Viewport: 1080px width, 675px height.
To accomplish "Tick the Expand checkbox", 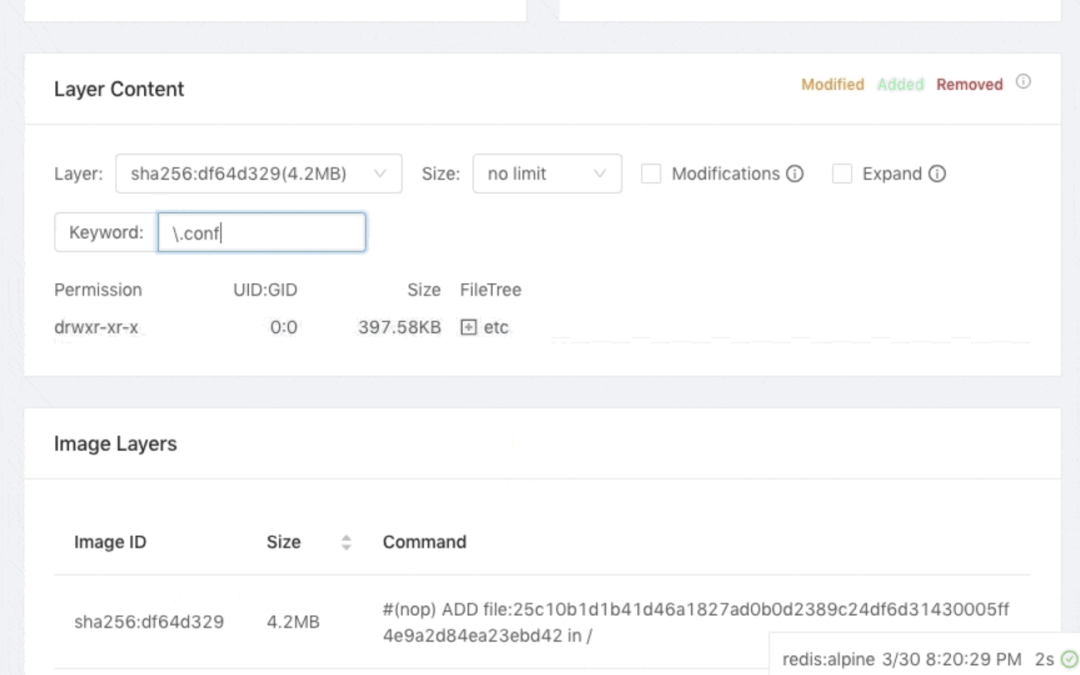I will pyautogui.click(x=842, y=174).
